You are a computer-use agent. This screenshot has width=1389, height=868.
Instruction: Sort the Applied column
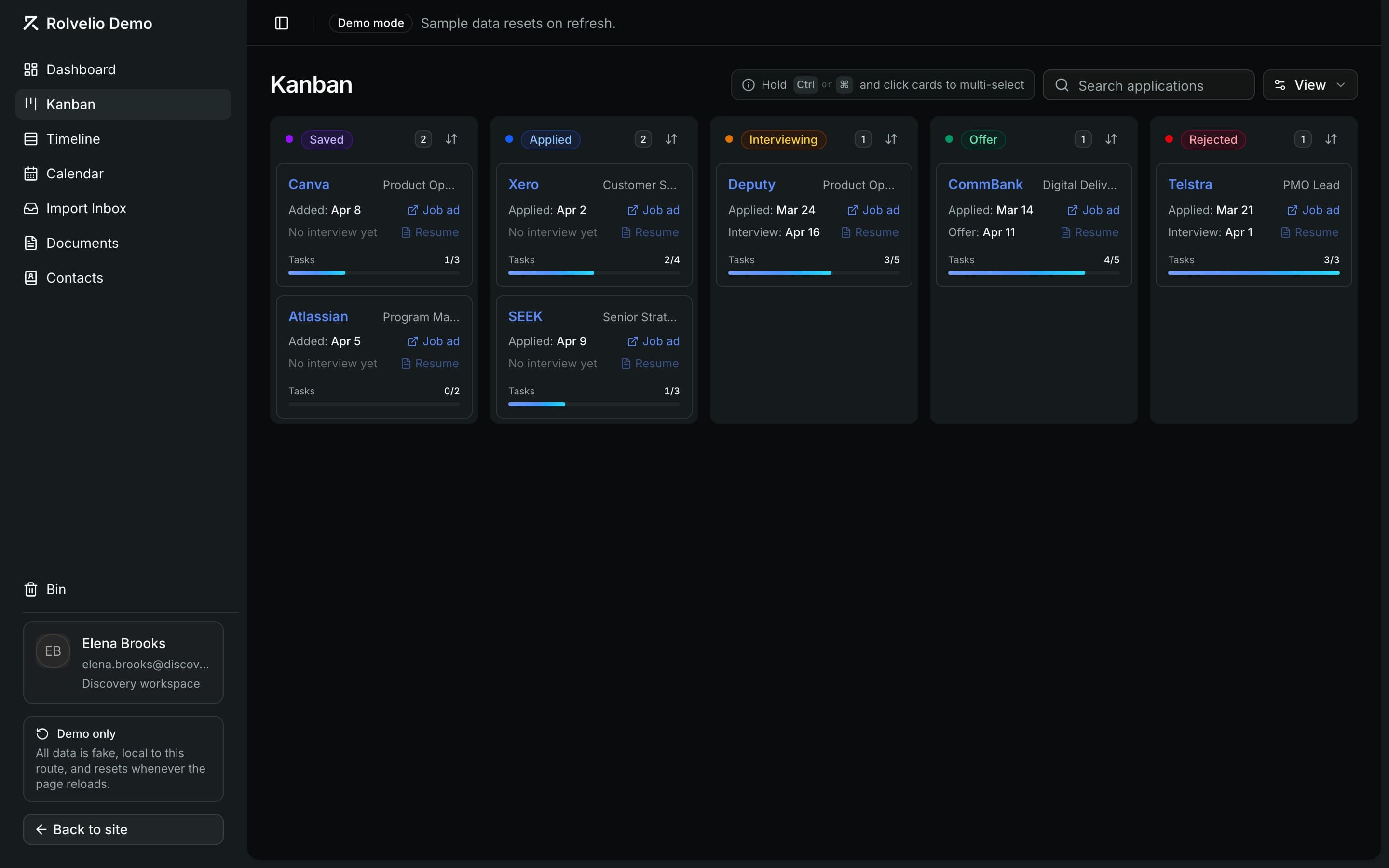pos(671,139)
